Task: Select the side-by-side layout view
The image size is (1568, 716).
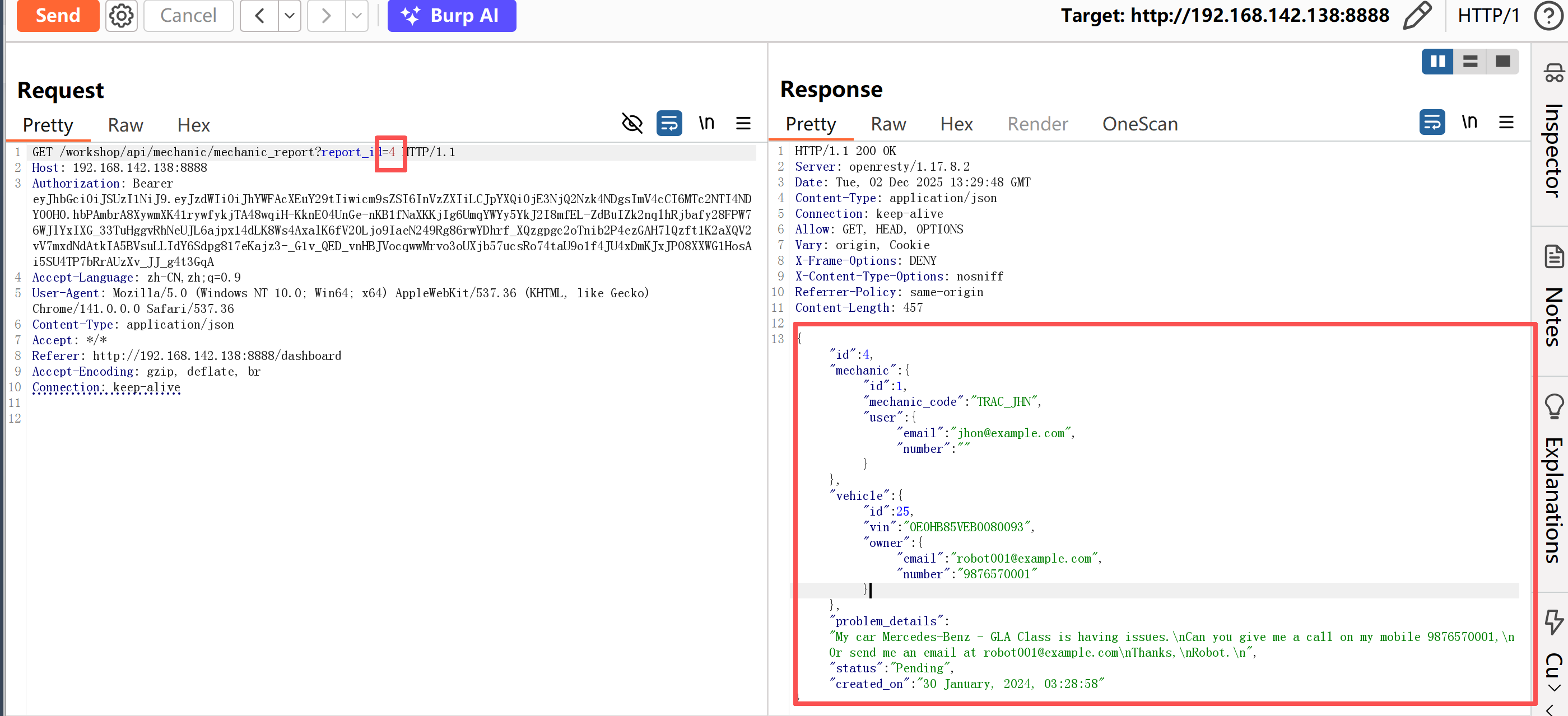Action: tap(1437, 62)
